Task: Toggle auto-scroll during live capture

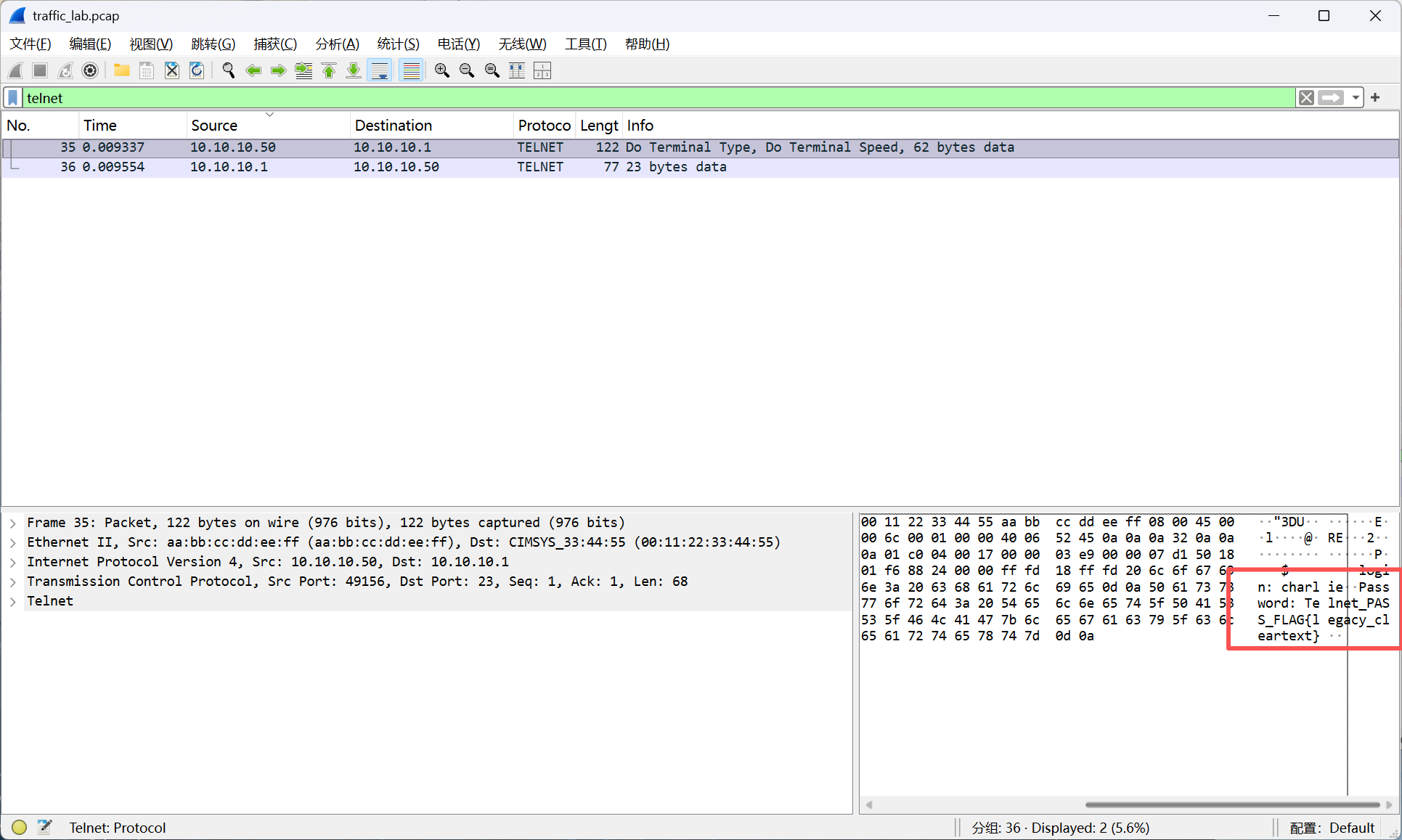Action: tap(380, 70)
